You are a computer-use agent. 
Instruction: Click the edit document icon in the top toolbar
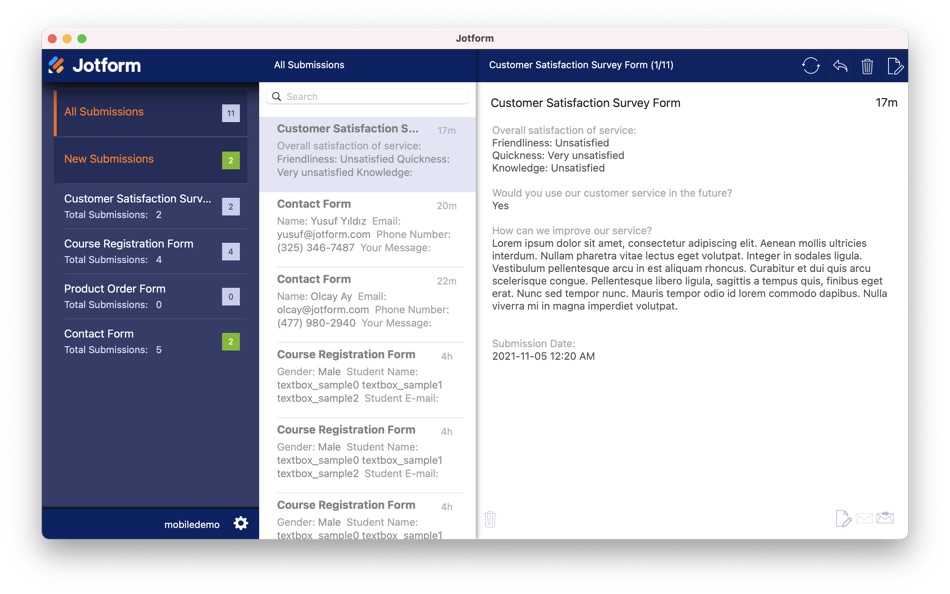click(x=895, y=65)
